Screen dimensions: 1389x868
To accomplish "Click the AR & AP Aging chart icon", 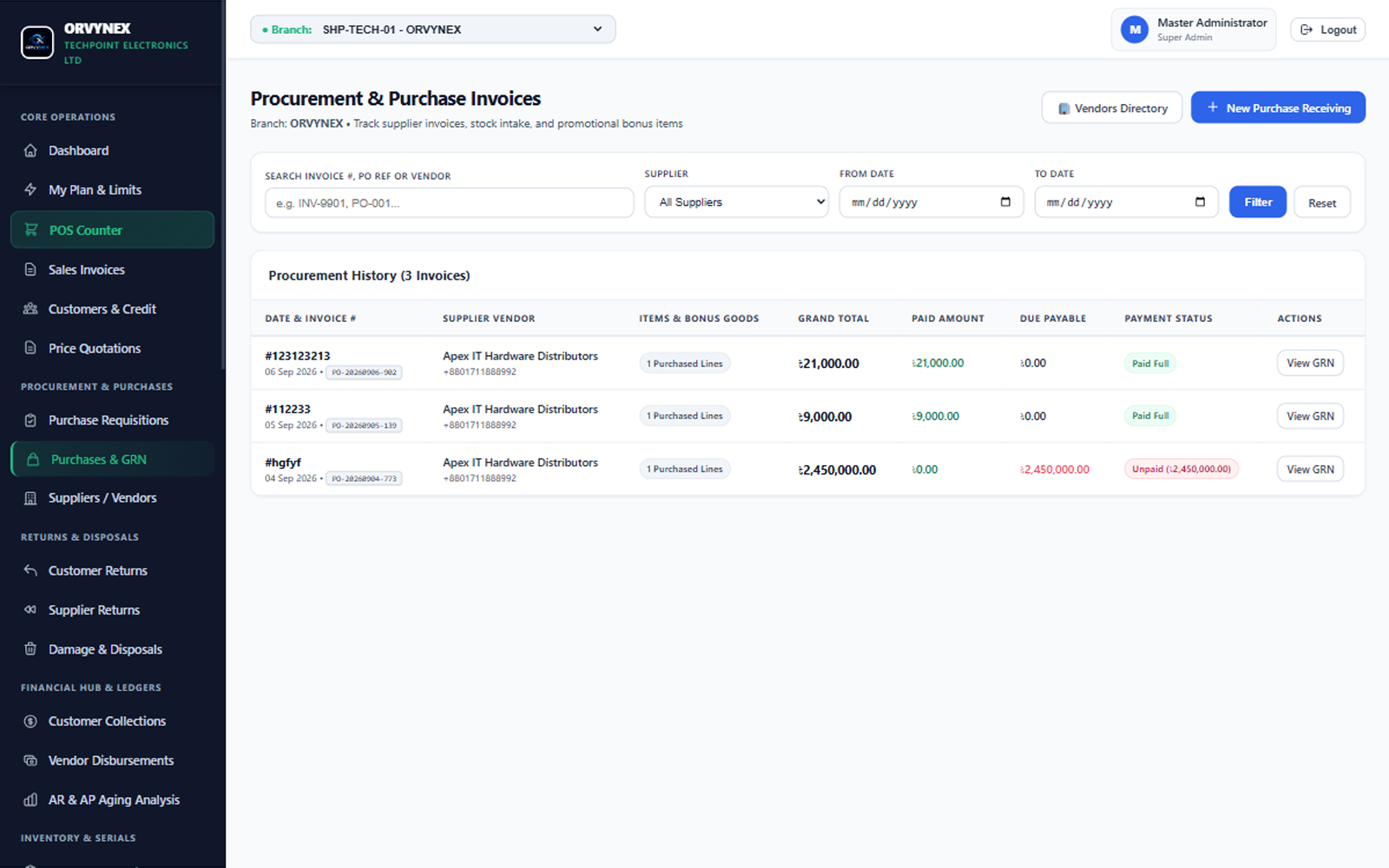I will coord(30,800).
